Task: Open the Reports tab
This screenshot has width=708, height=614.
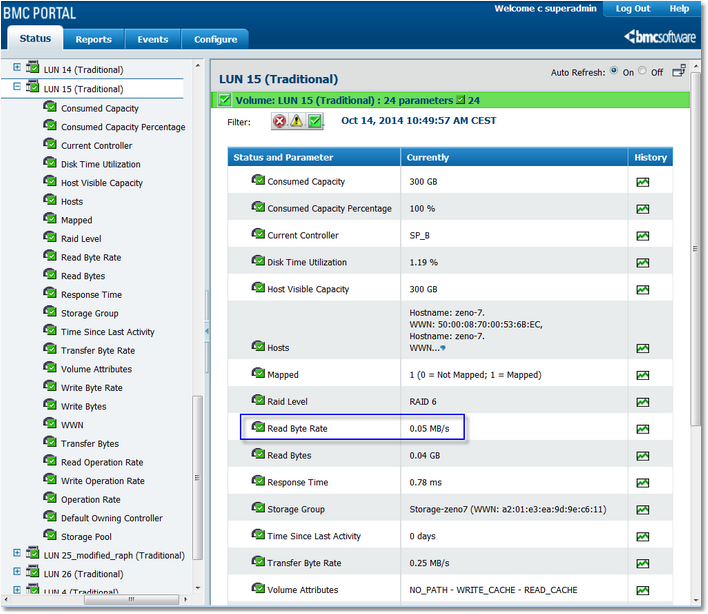Action: tap(93, 39)
